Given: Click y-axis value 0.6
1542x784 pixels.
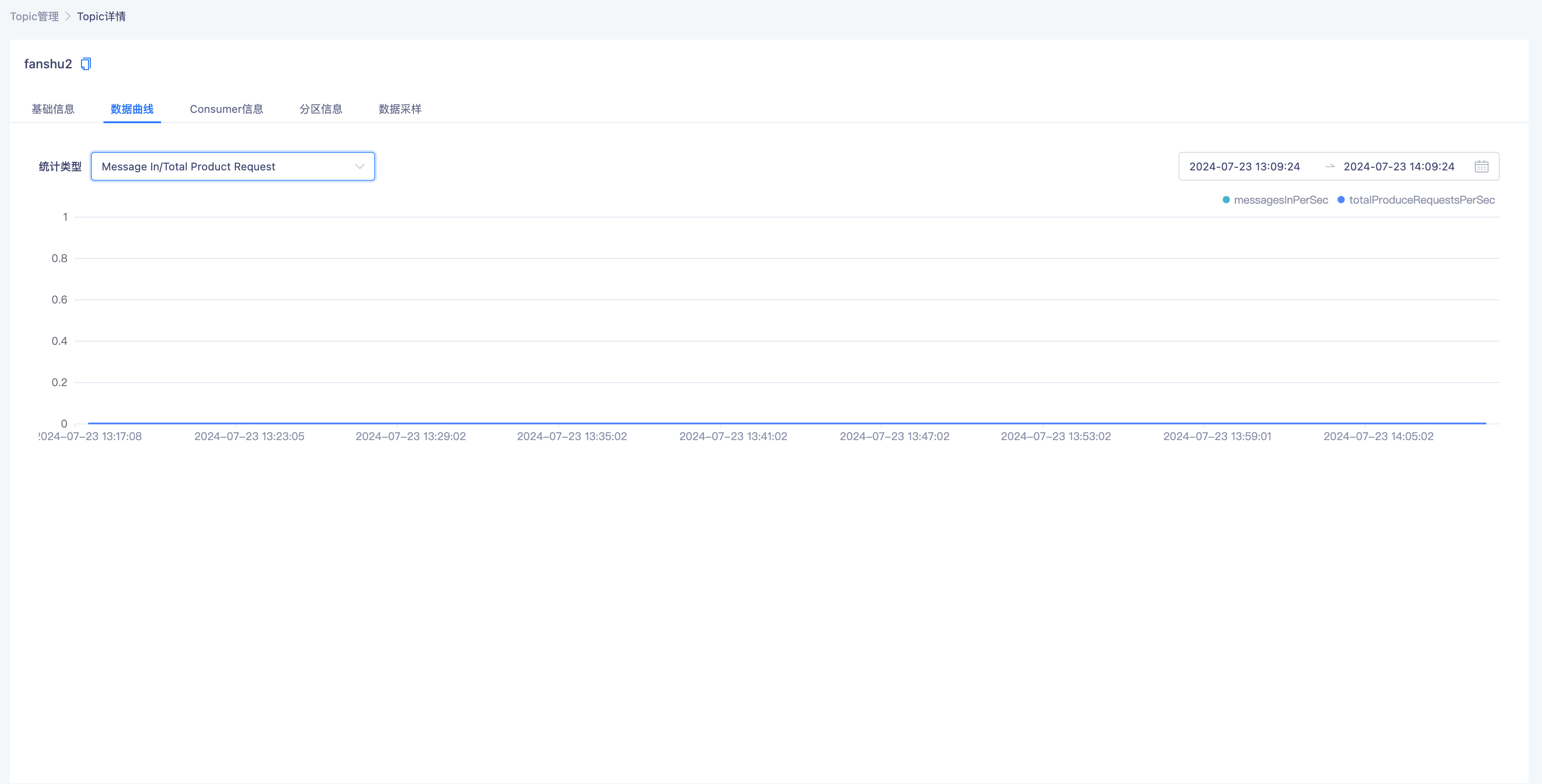Looking at the screenshot, I should click(x=59, y=299).
